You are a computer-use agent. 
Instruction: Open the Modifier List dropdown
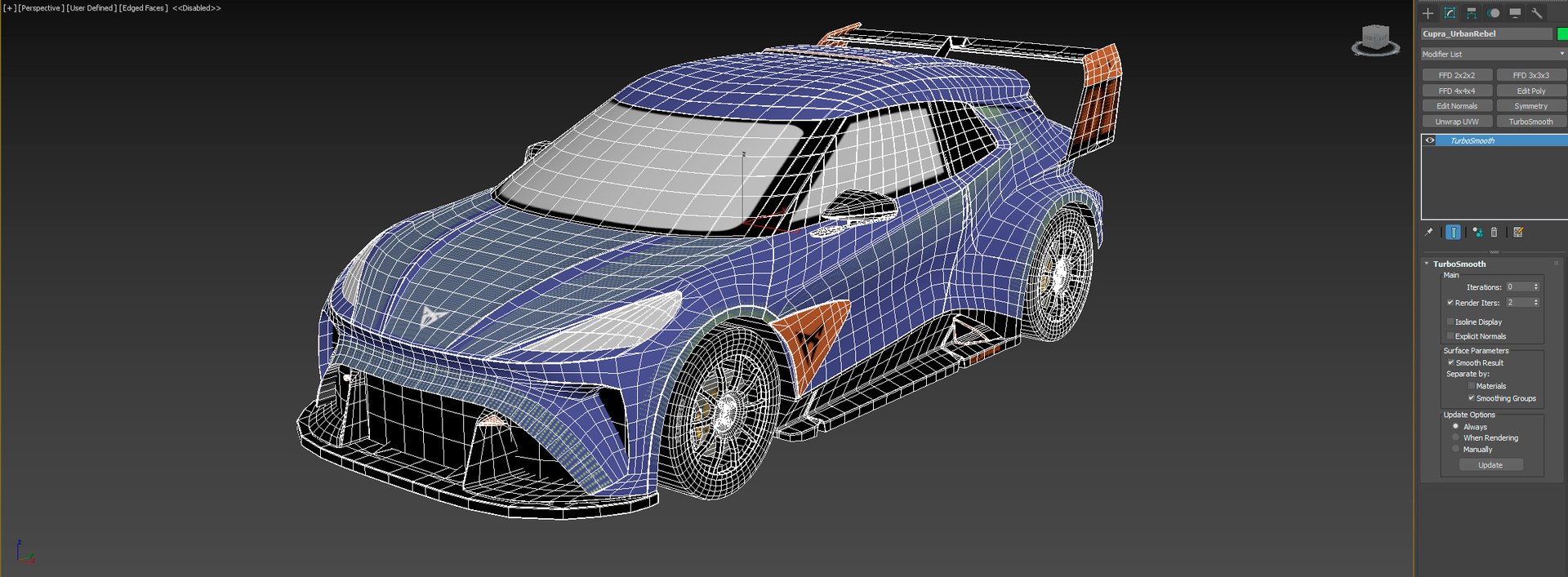tap(1494, 54)
